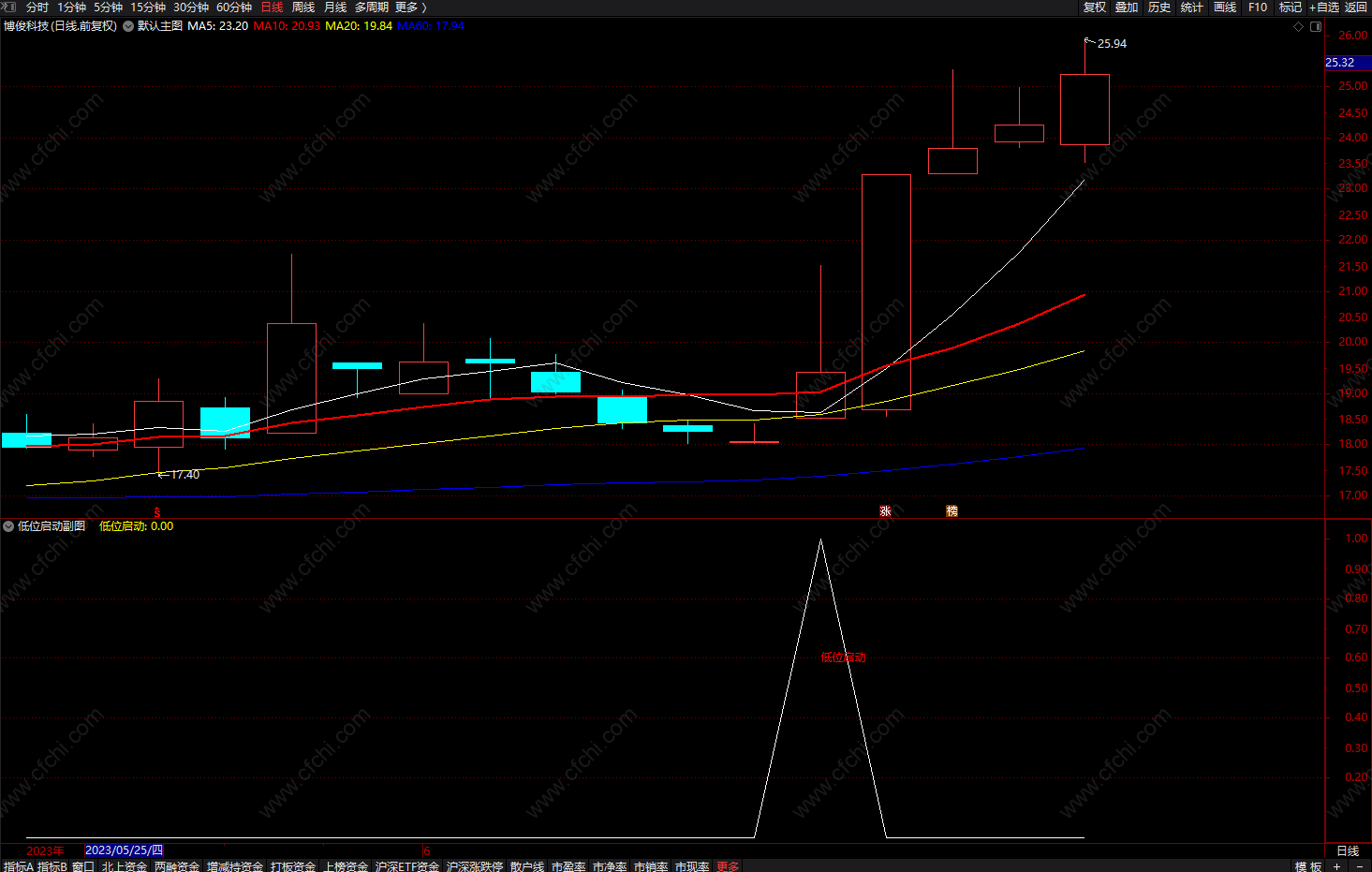Click 日线 label at bottom right
The height and width of the screenshot is (872, 1372).
tap(1348, 850)
